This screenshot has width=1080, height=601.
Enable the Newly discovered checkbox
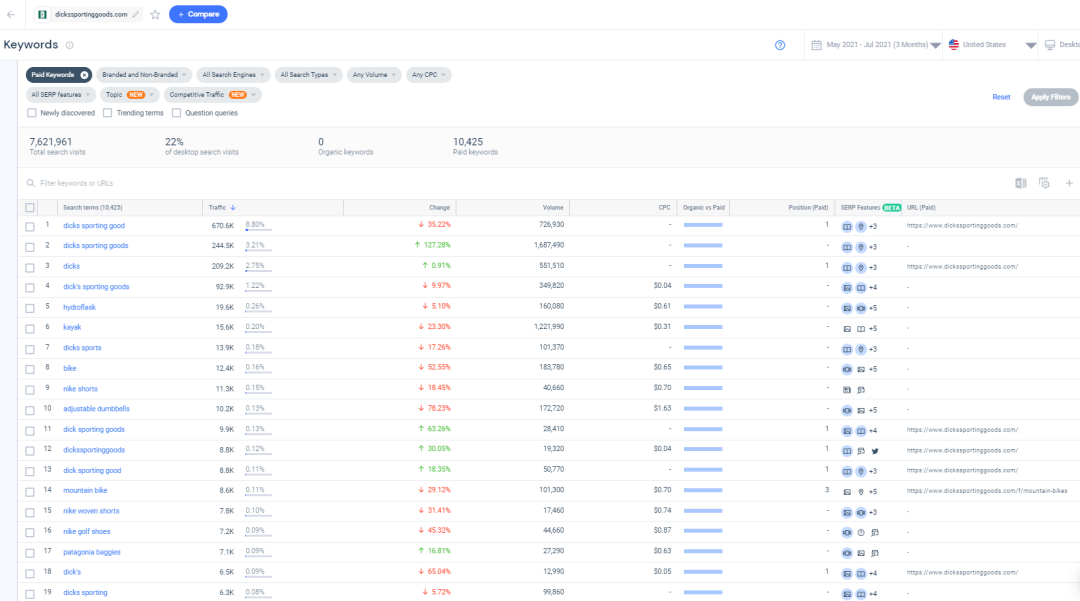point(32,113)
